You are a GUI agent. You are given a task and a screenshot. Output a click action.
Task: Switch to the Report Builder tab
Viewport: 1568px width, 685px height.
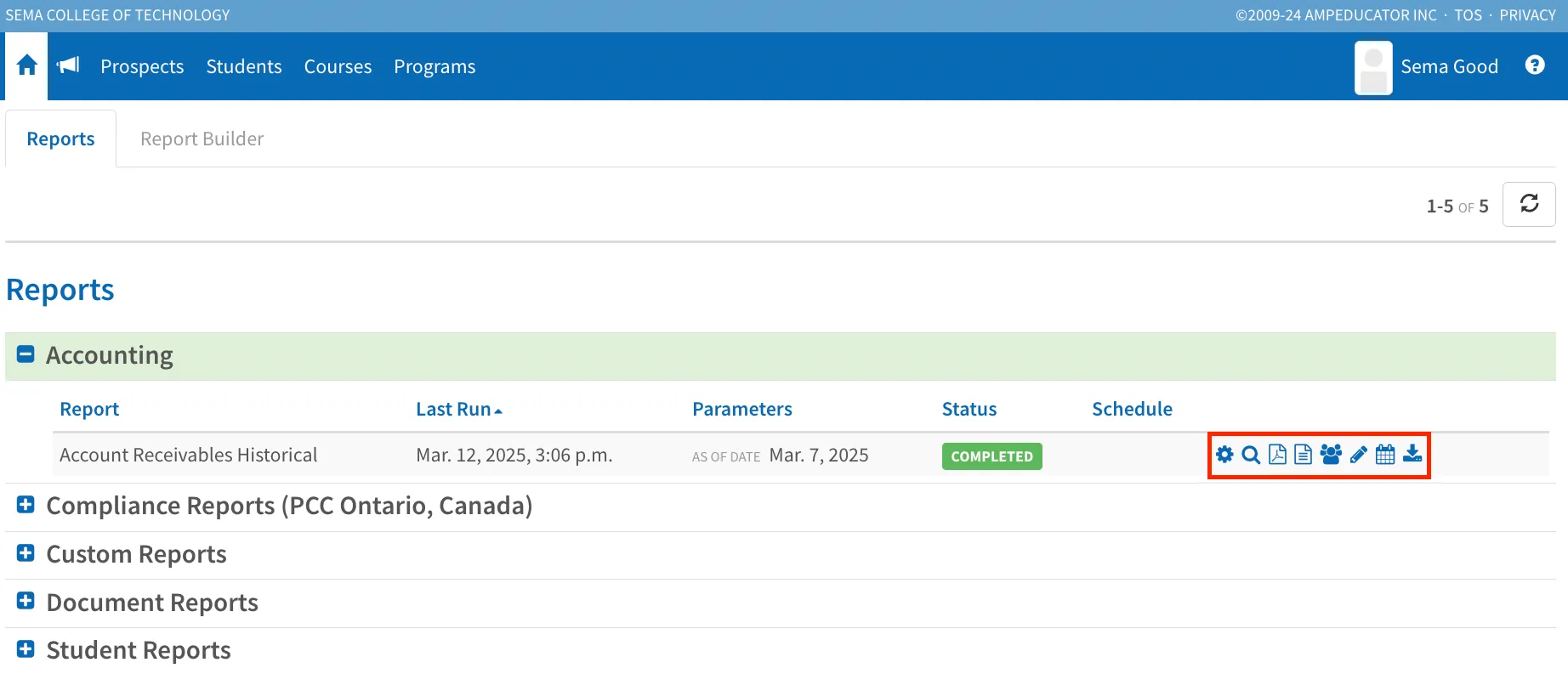click(x=202, y=139)
